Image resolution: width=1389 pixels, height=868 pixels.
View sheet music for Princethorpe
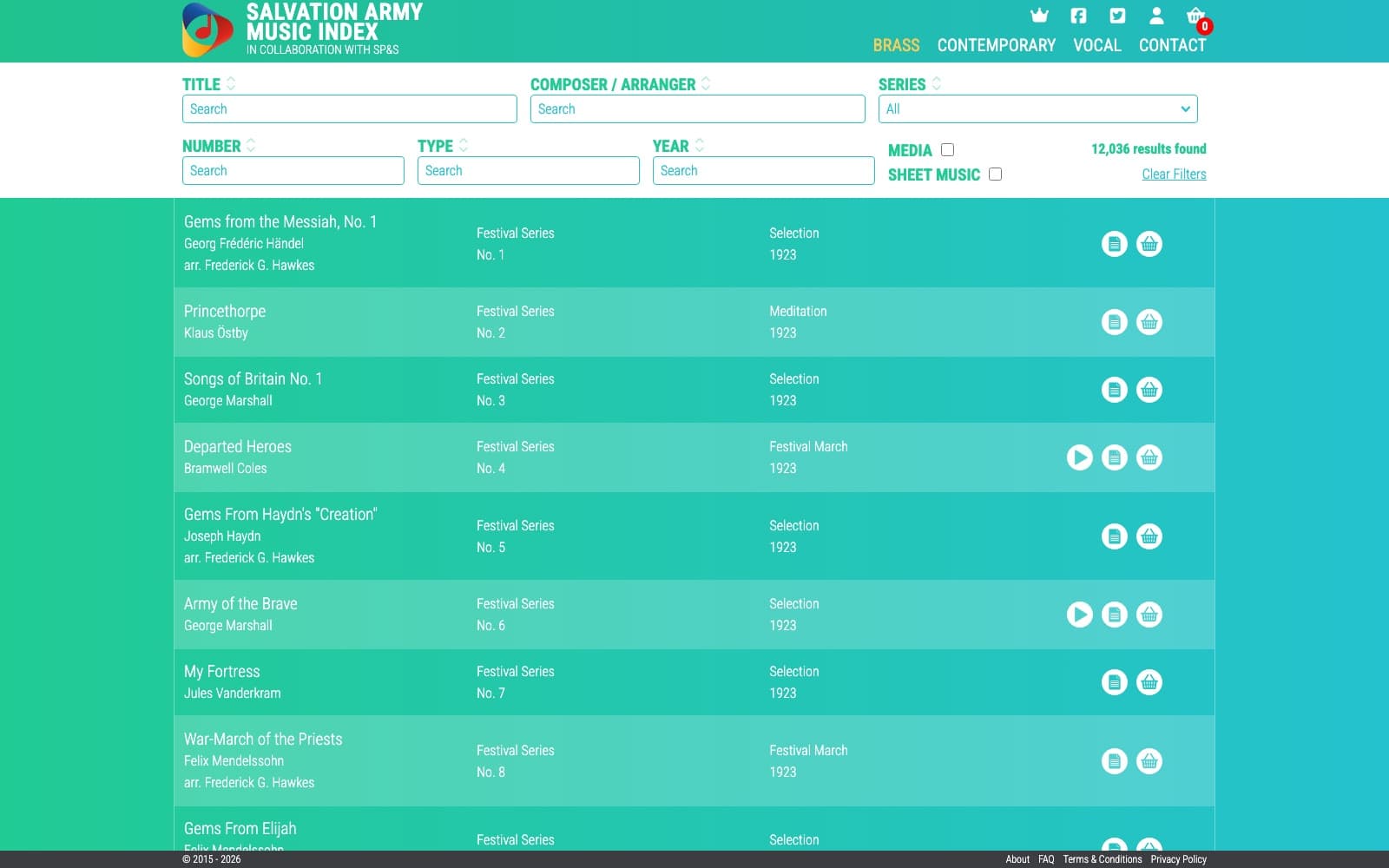[1115, 322]
